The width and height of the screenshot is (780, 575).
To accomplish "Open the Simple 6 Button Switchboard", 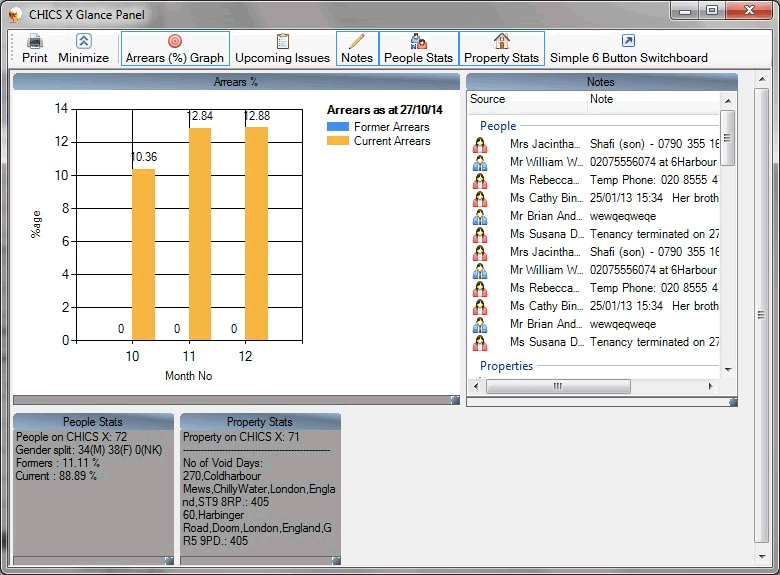I will [628, 48].
